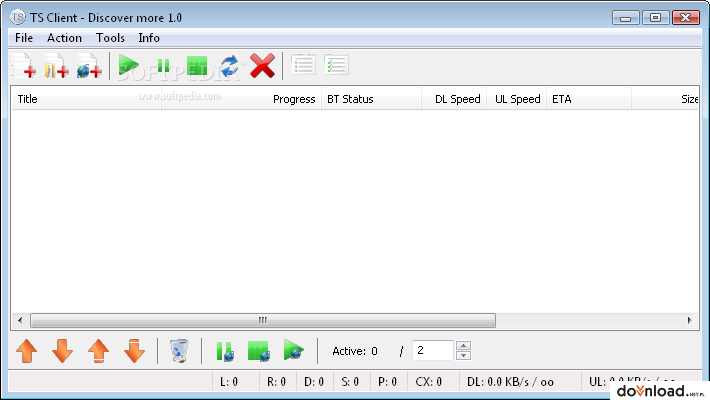Pause all torrents with the globe pause icon

click(225, 351)
